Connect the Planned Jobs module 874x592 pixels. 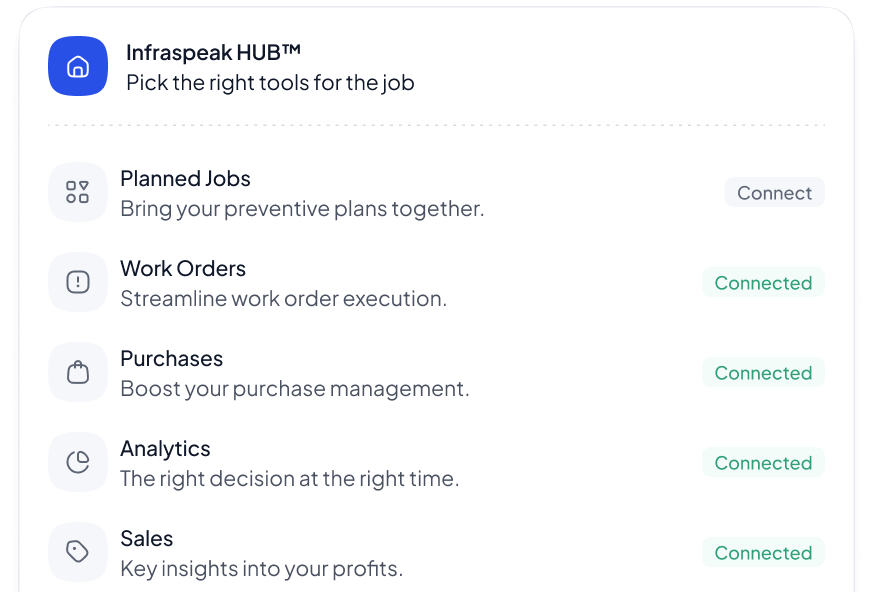pyautogui.click(x=774, y=192)
